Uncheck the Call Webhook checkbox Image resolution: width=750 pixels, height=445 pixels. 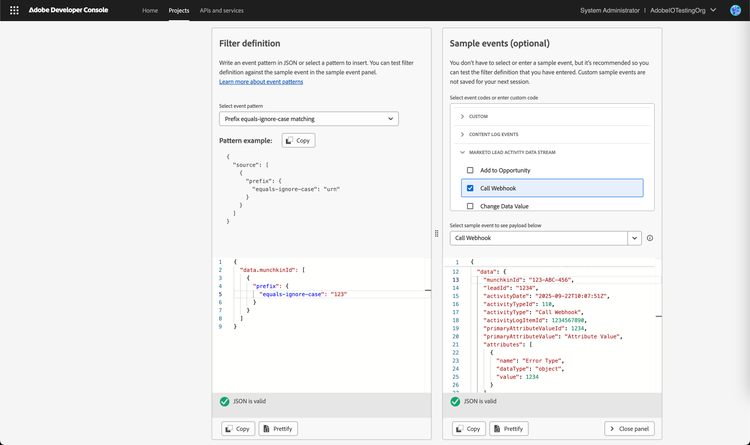(470, 188)
